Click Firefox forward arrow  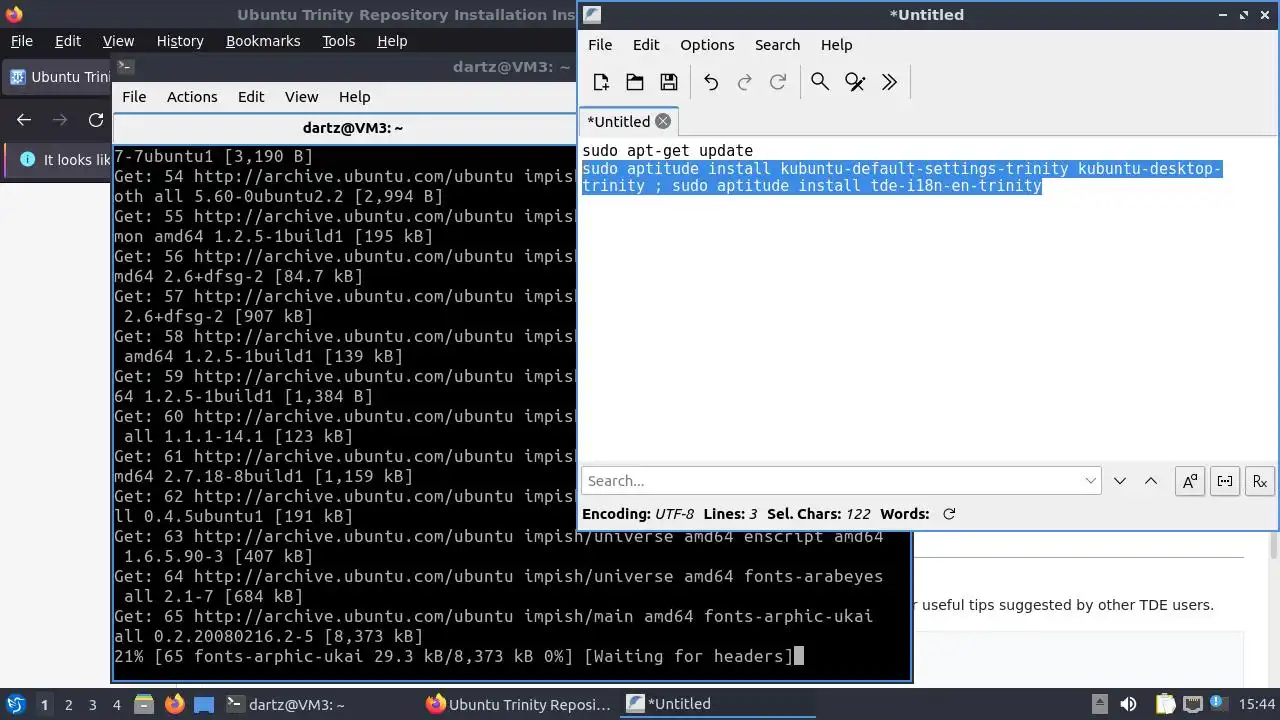(x=60, y=120)
